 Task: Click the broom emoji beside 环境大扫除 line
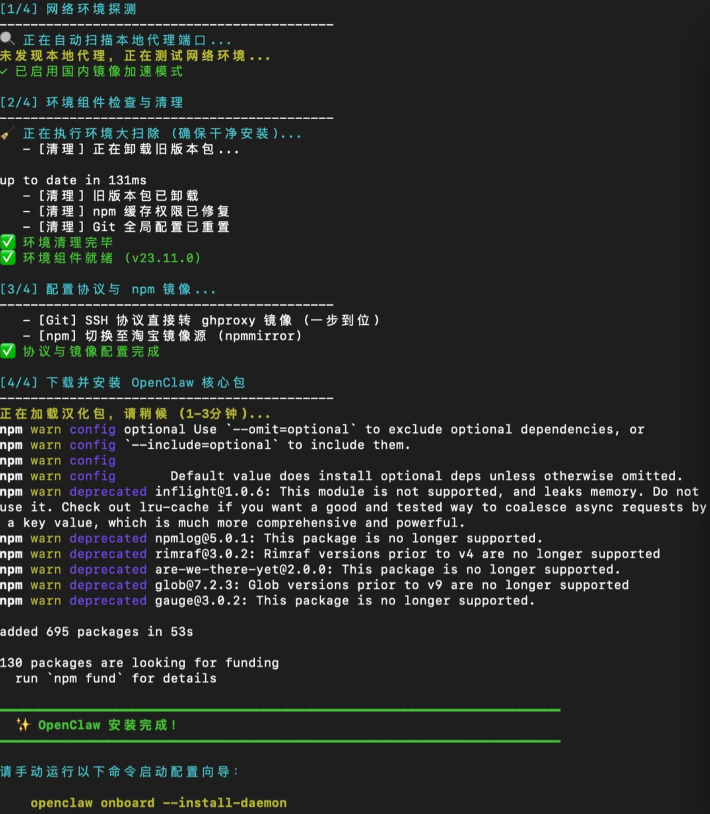[7, 133]
